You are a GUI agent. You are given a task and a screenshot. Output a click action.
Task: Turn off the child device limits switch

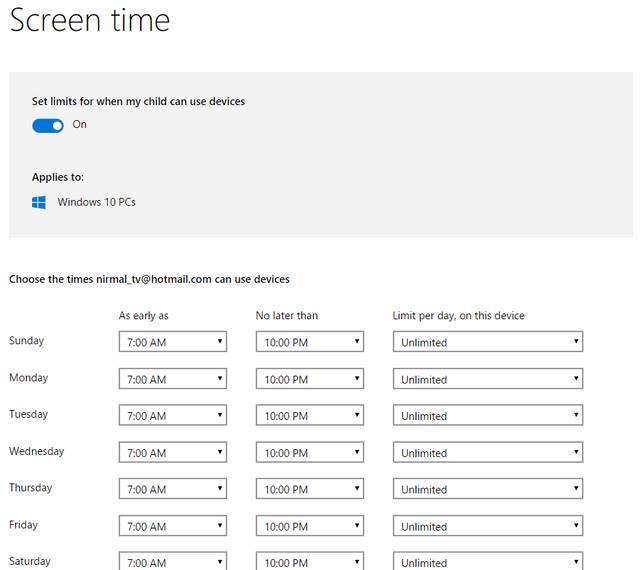coord(48,126)
